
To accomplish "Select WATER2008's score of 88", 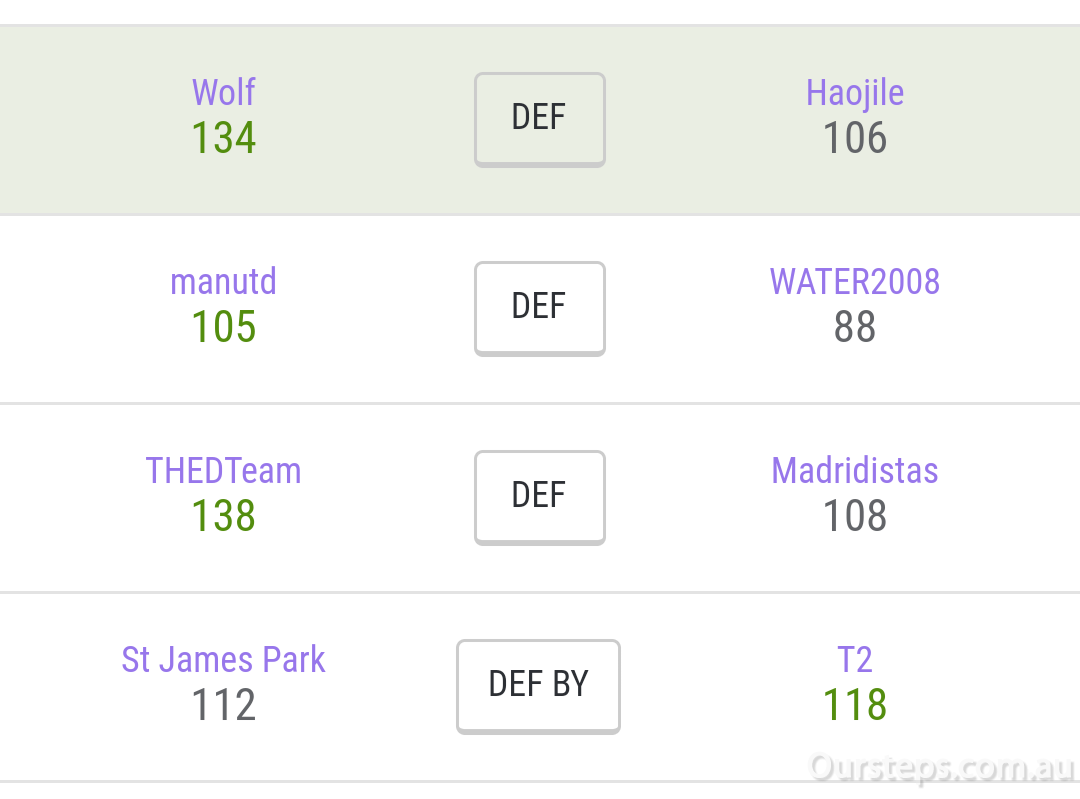I will click(x=855, y=326).
